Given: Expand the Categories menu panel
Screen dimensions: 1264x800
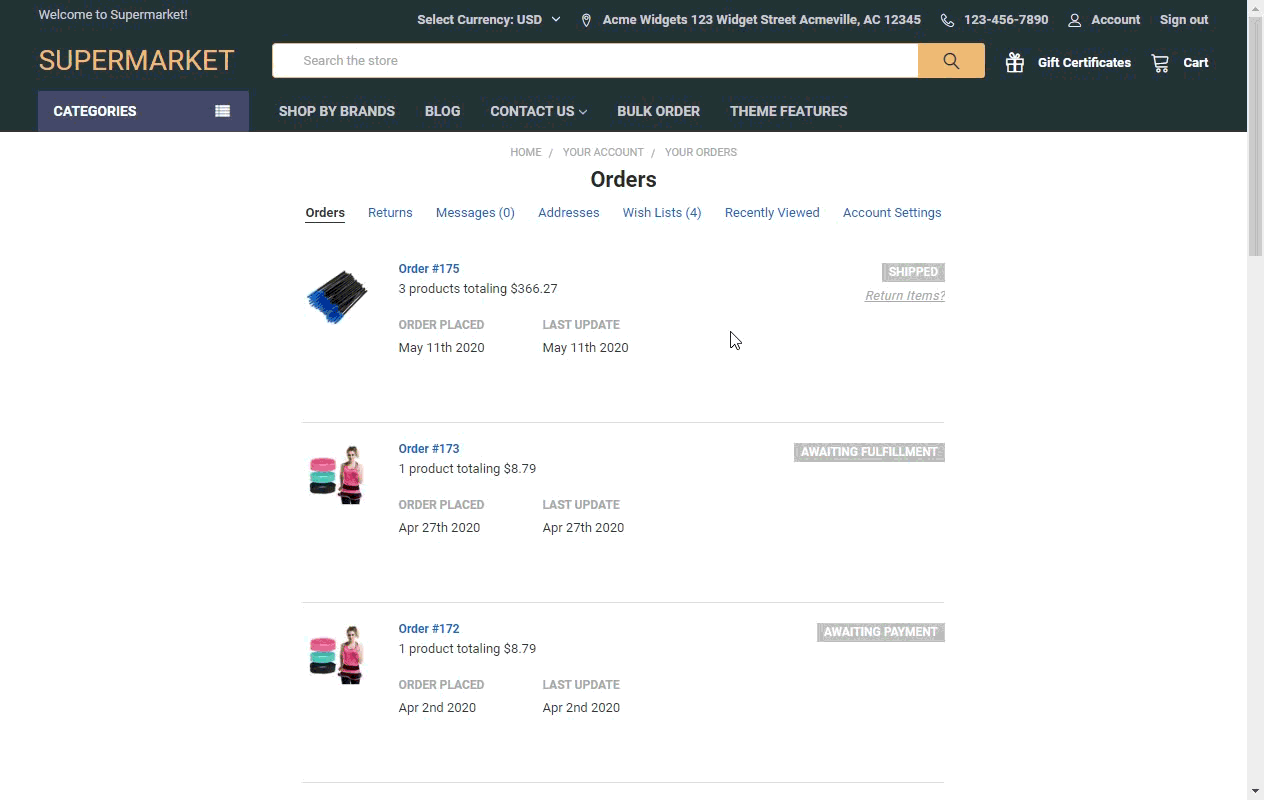Looking at the screenshot, I should (95, 111).
